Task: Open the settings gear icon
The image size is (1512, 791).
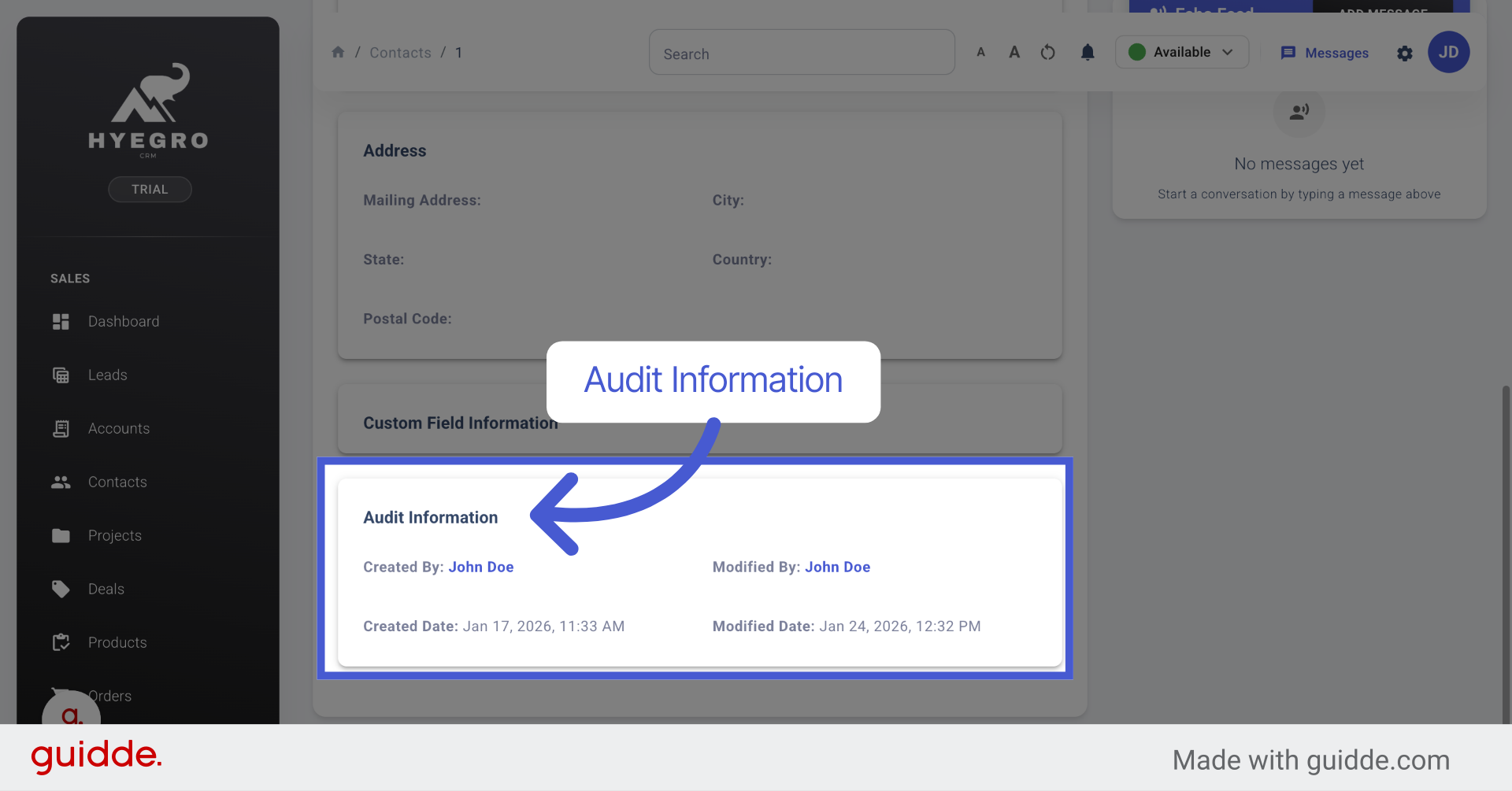Action: click(x=1405, y=54)
